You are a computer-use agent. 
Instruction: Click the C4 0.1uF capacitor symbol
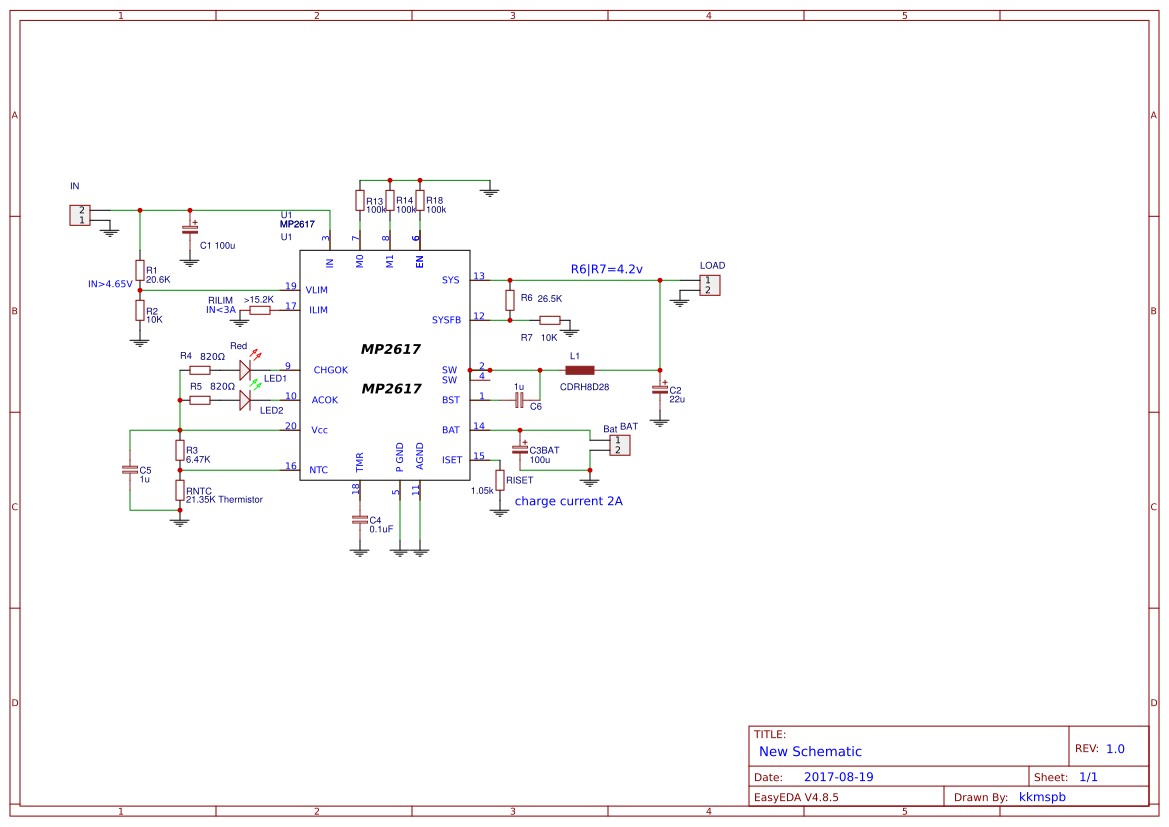359,520
